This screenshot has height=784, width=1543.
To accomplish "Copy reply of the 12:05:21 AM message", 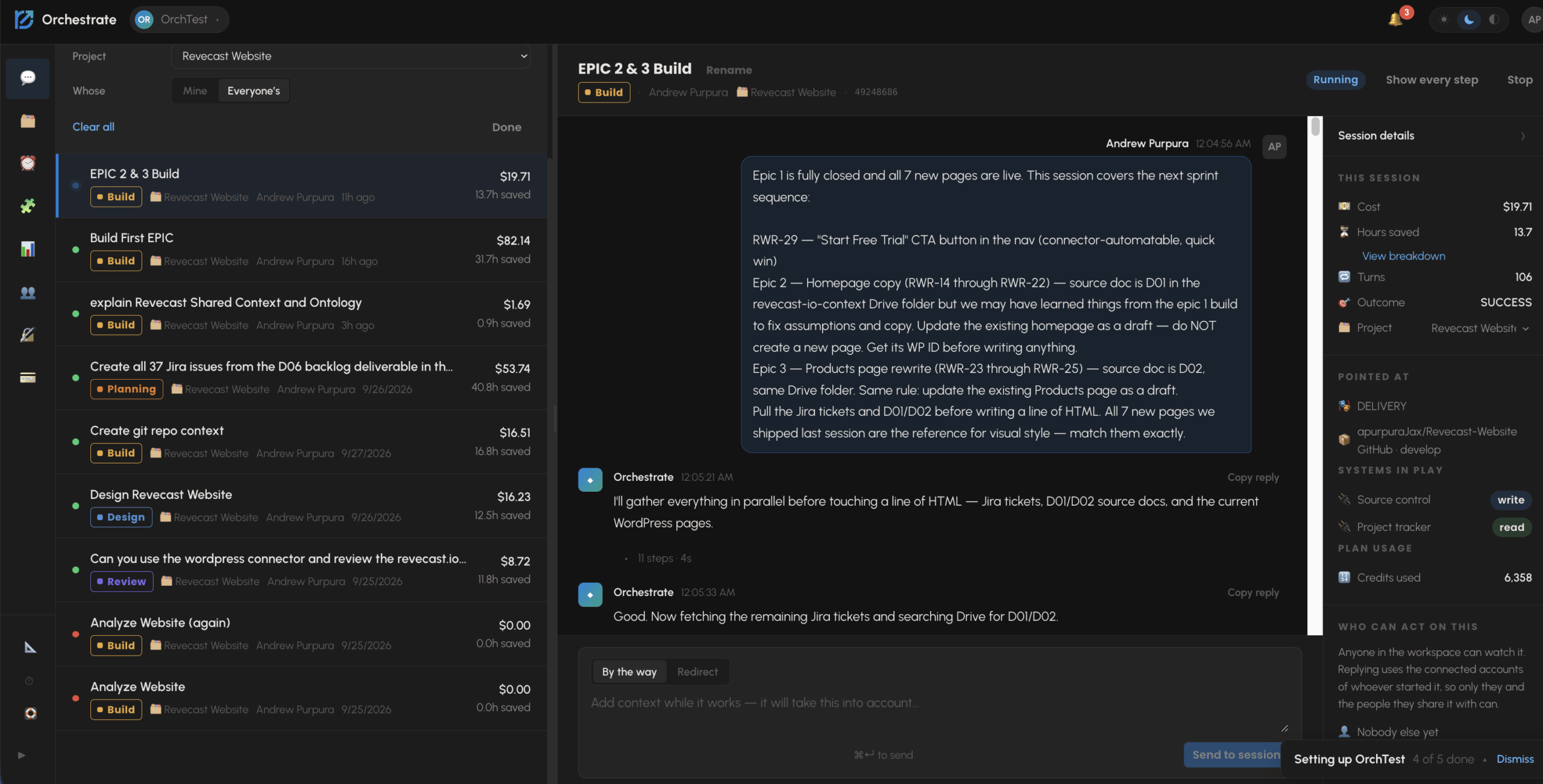I will coord(1253,477).
